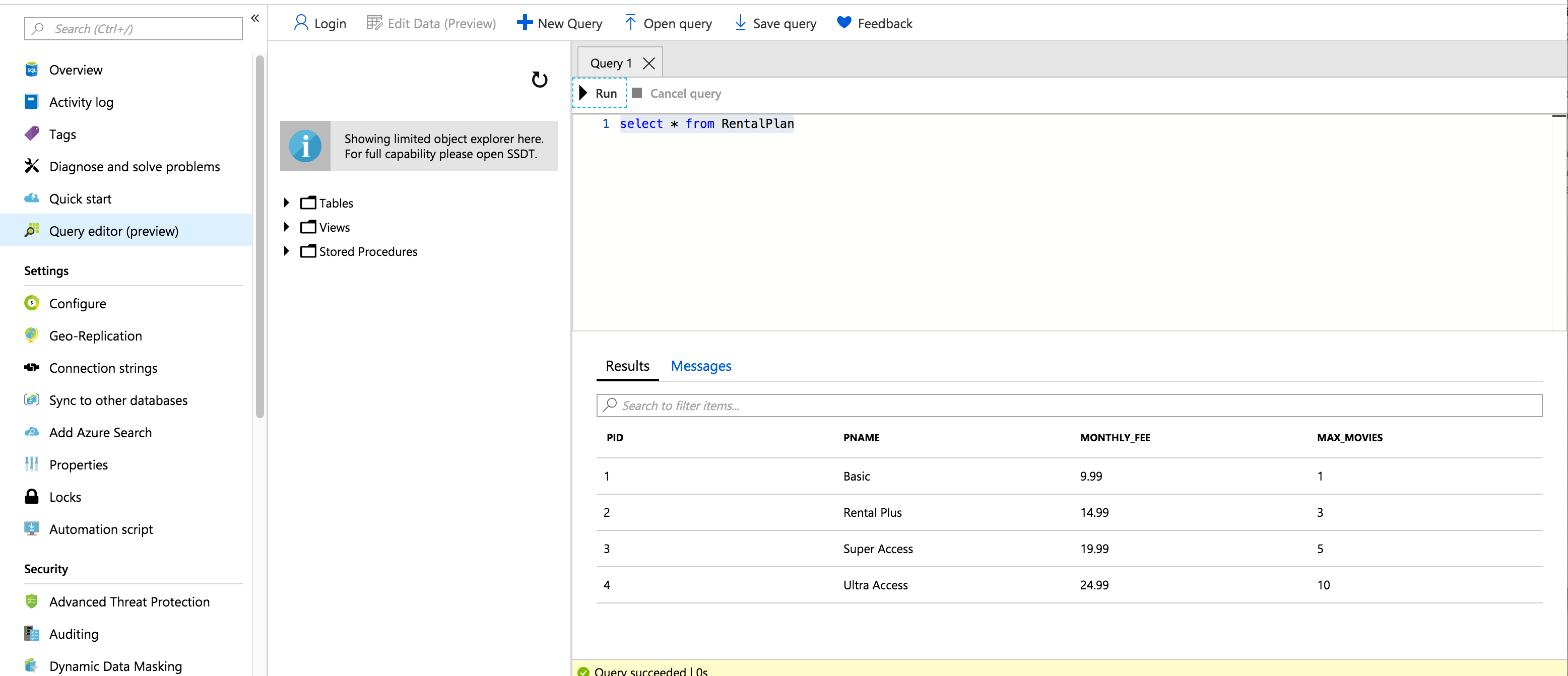1568x676 pixels.
Task: Close the Query 1 tab
Action: tap(649, 63)
